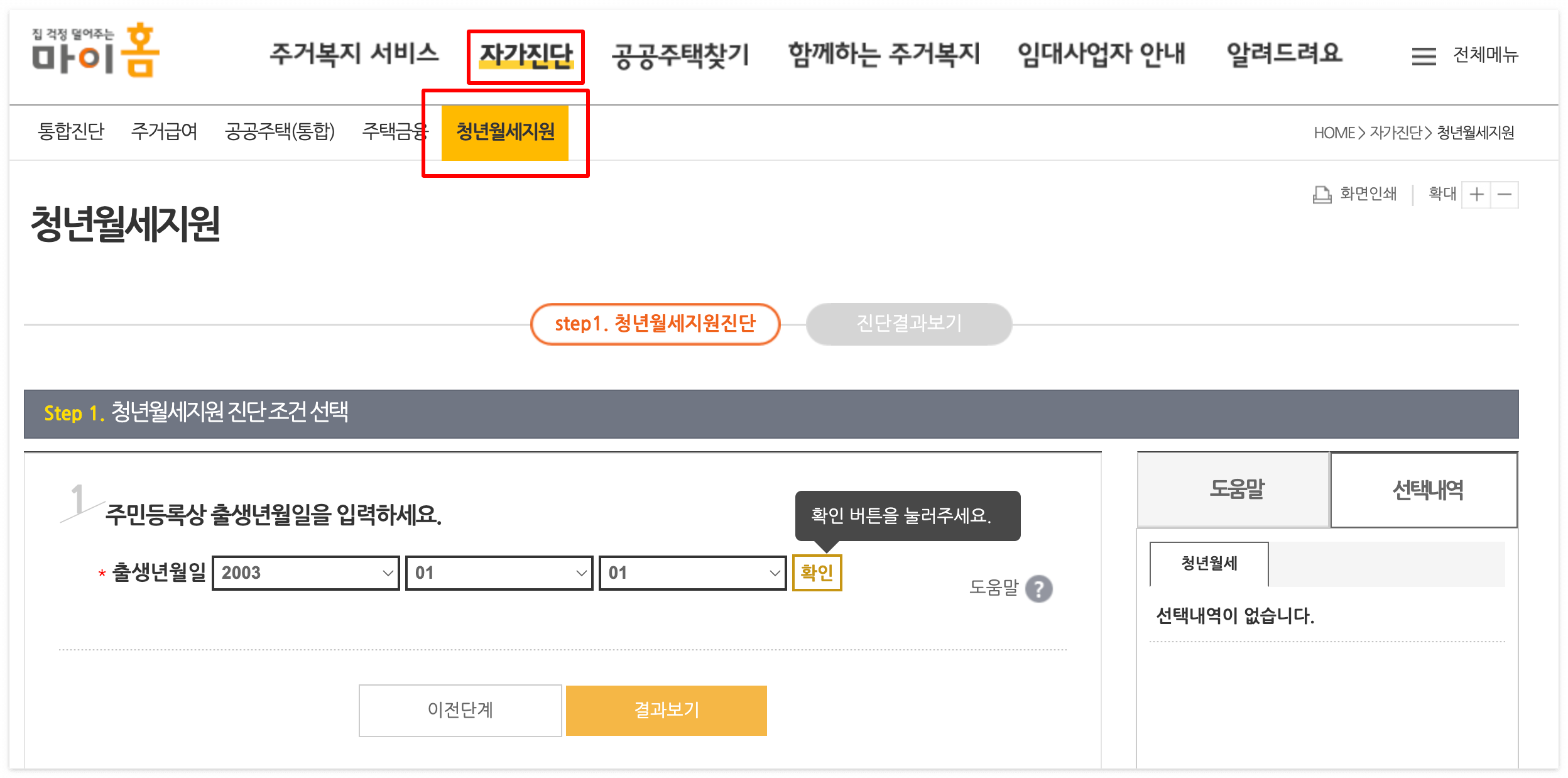
Task: Open the full menu via the hamburger icon
Action: point(1423,56)
